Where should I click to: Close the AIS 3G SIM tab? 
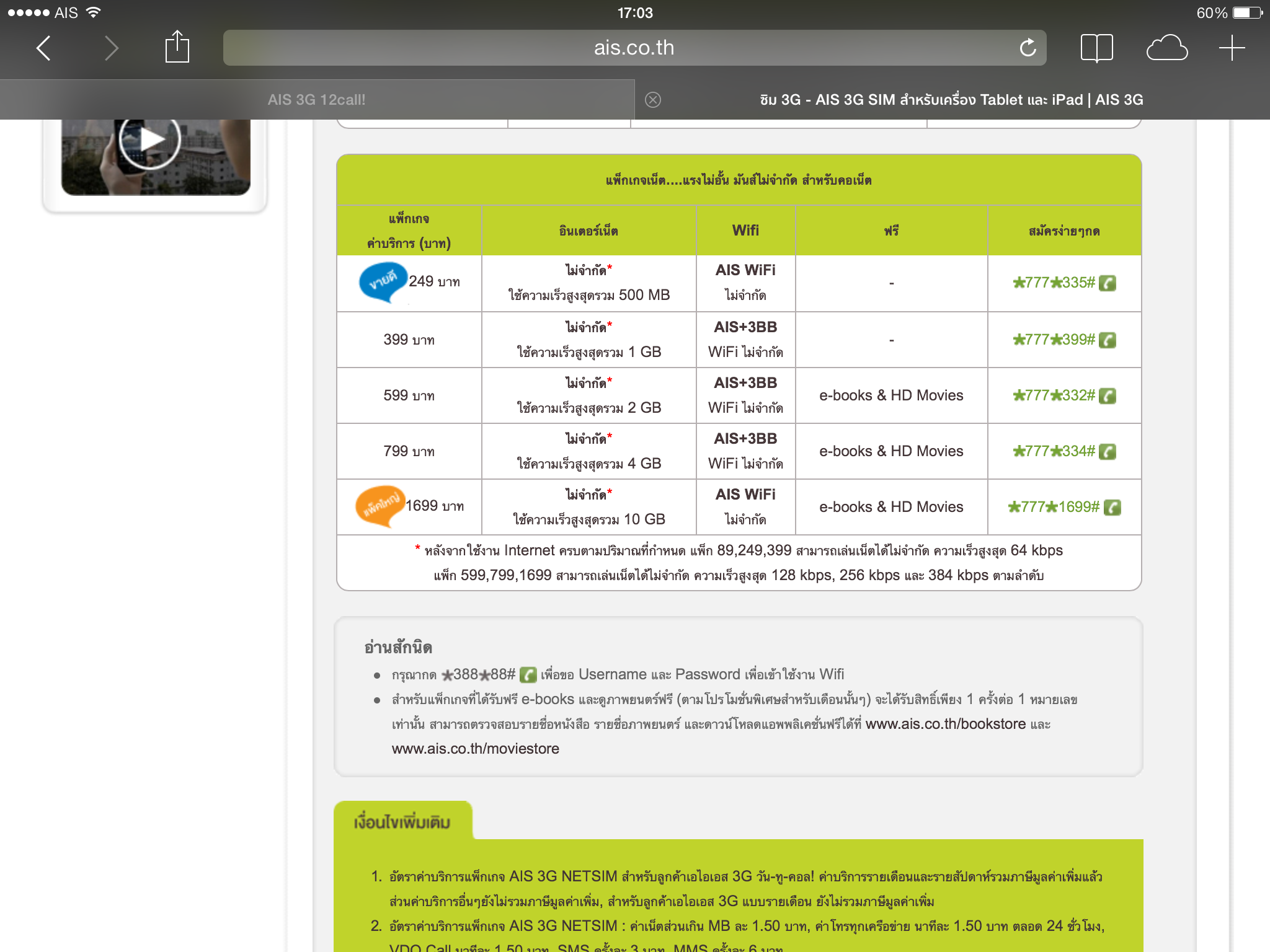click(x=652, y=100)
